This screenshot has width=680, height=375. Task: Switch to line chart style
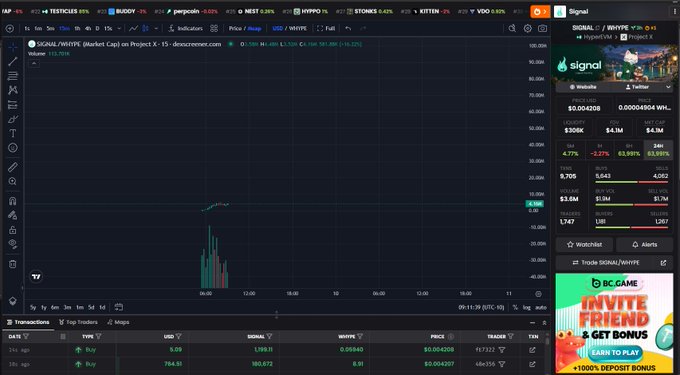point(134,29)
